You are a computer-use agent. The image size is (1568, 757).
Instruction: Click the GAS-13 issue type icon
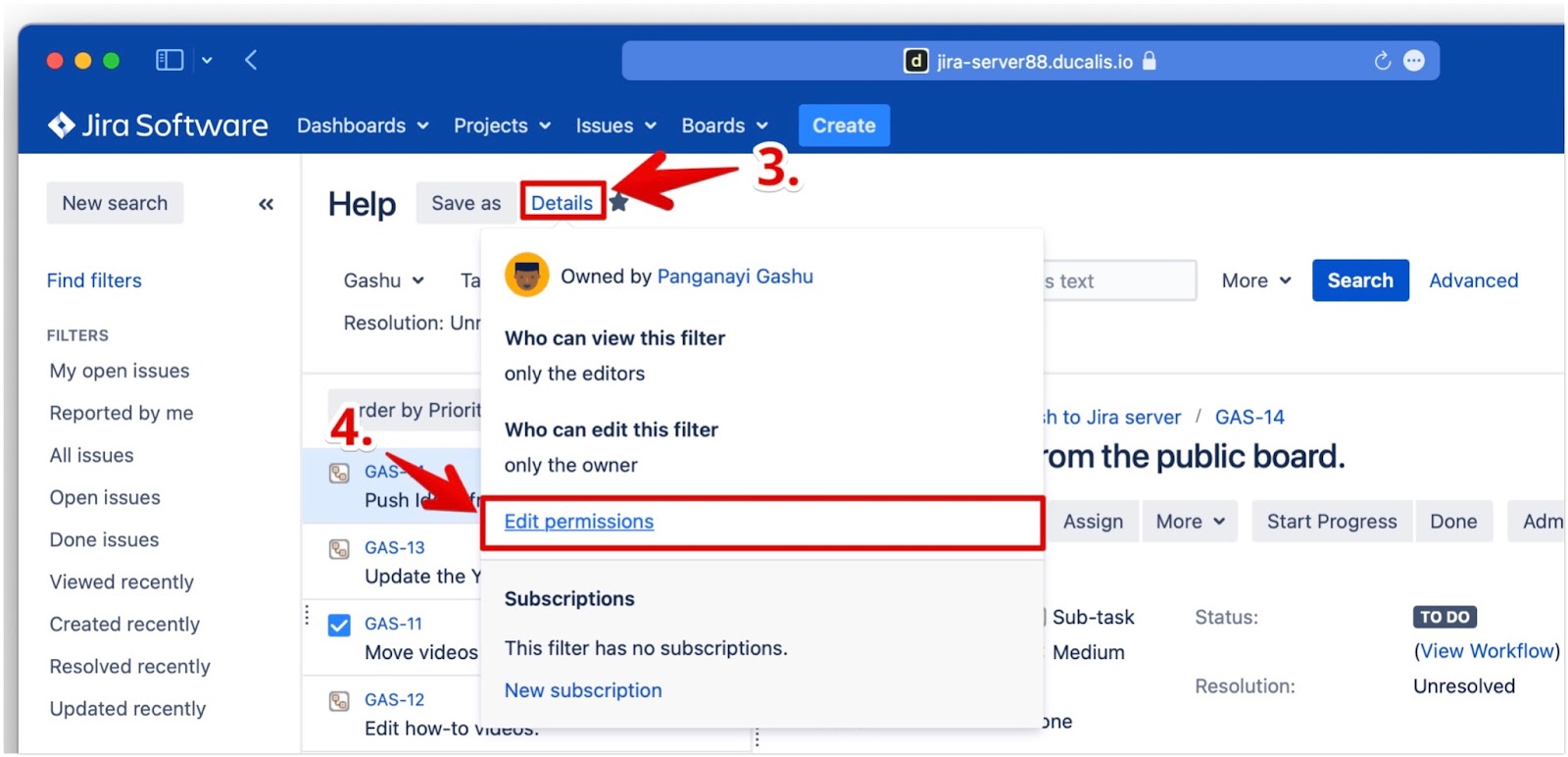point(339,549)
